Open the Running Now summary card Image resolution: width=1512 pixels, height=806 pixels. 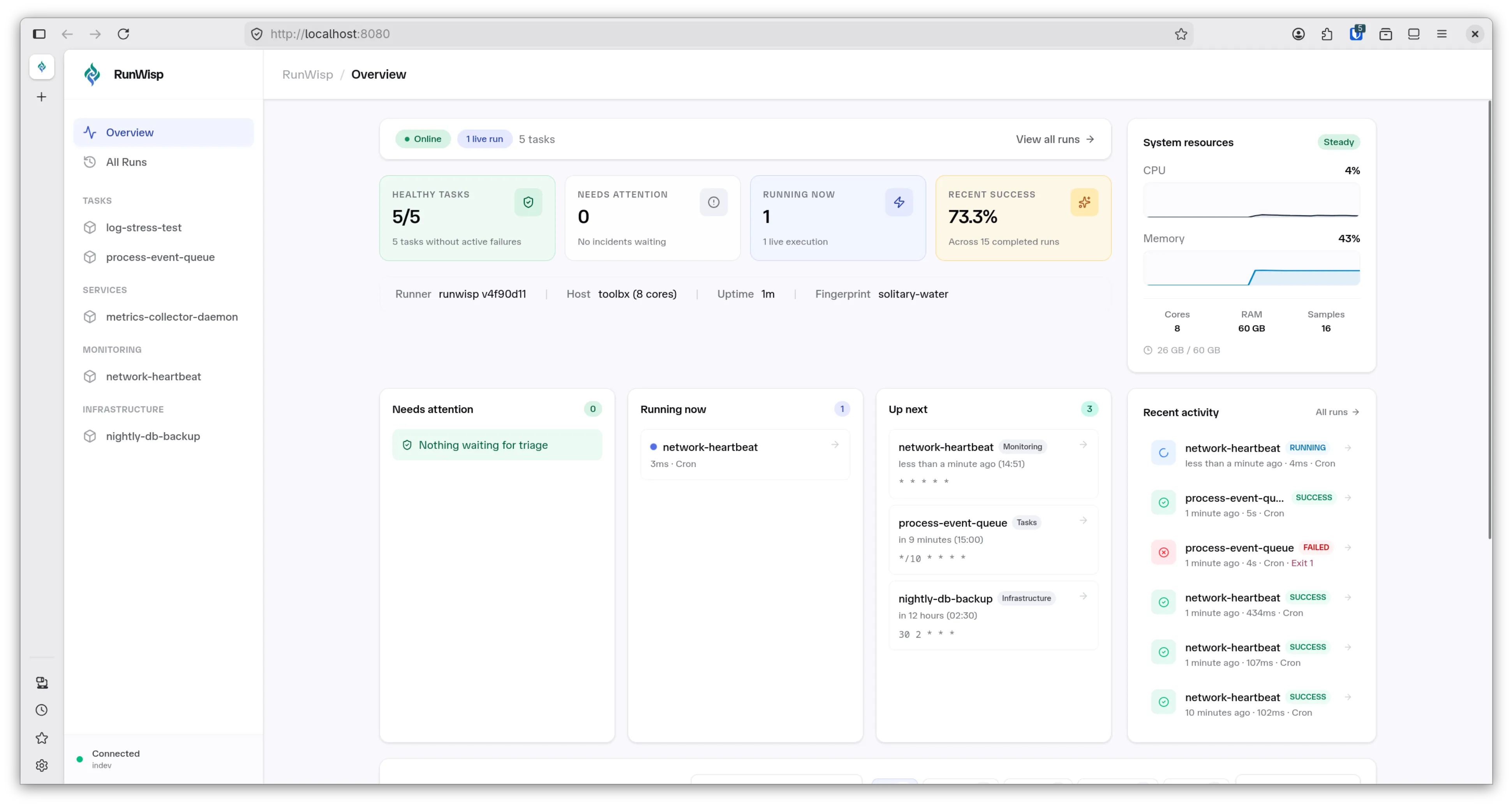pos(838,218)
